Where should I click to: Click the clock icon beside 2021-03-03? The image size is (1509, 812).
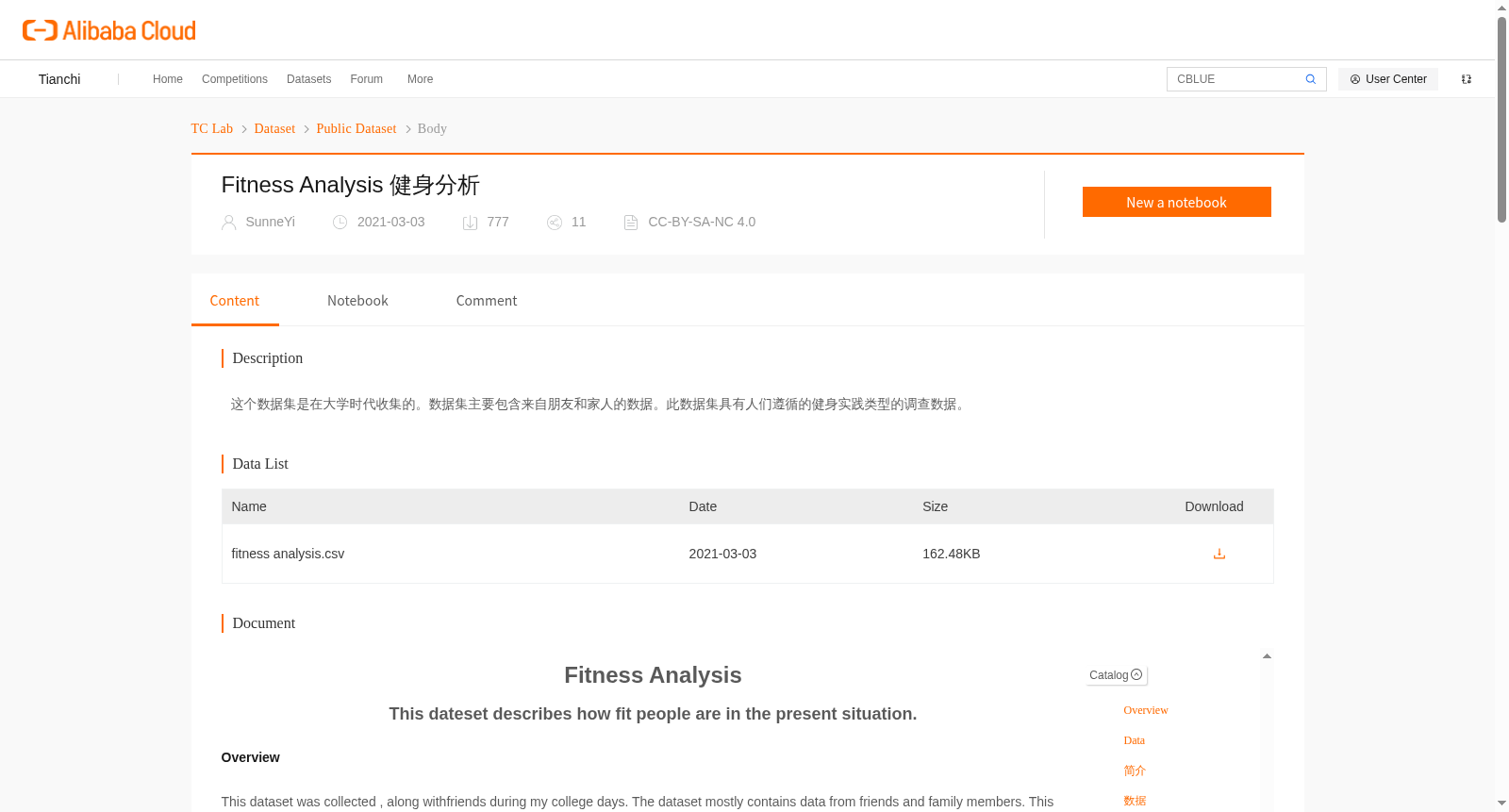tap(340, 223)
